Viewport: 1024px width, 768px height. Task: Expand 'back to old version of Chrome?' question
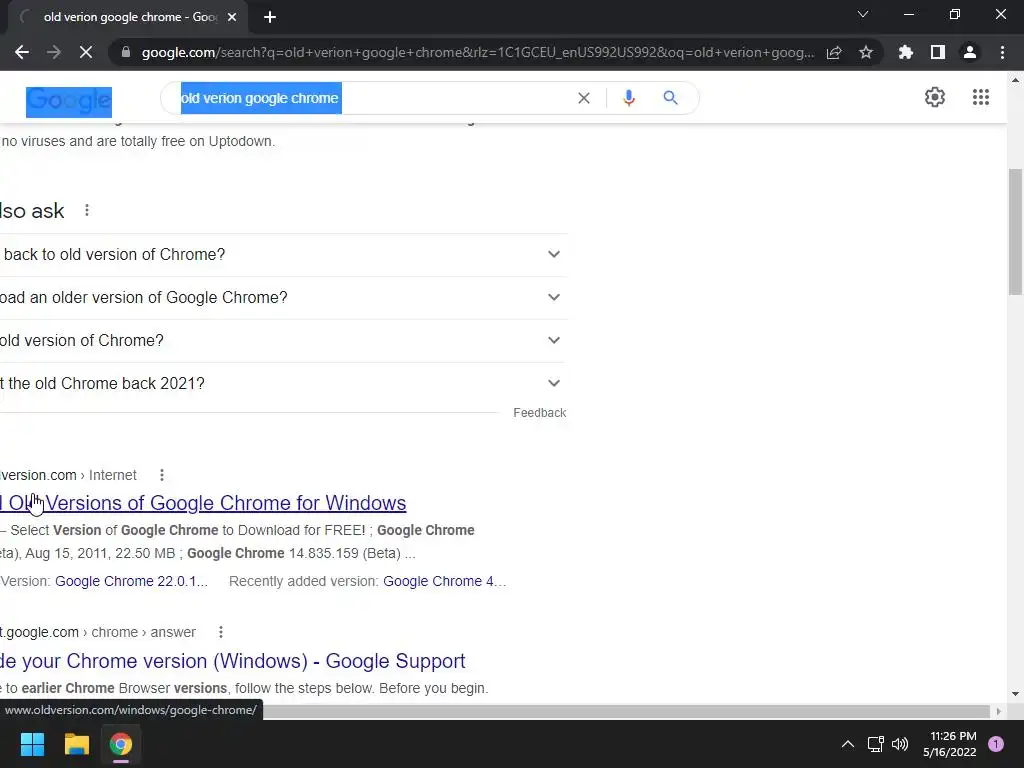[283, 255]
